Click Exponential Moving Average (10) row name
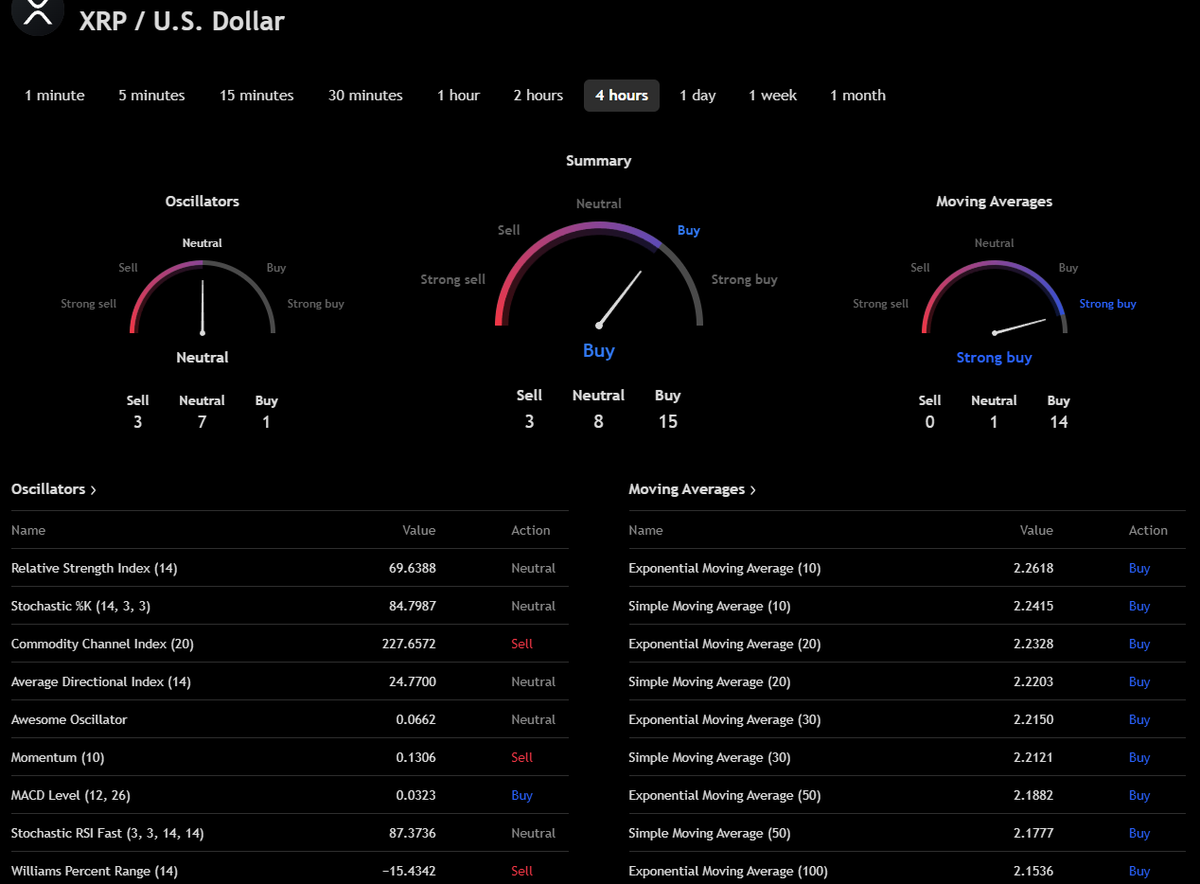The width and height of the screenshot is (1200, 884). click(x=725, y=568)
